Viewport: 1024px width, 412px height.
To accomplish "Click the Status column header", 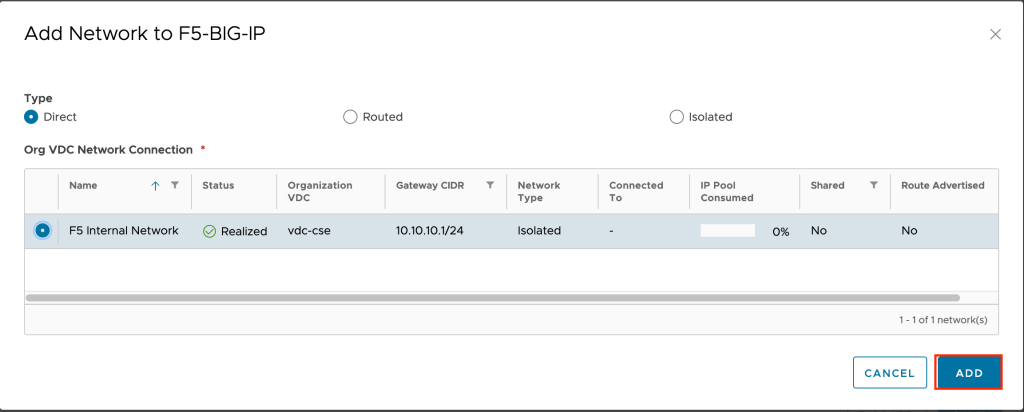I will [x=218, y=185].
